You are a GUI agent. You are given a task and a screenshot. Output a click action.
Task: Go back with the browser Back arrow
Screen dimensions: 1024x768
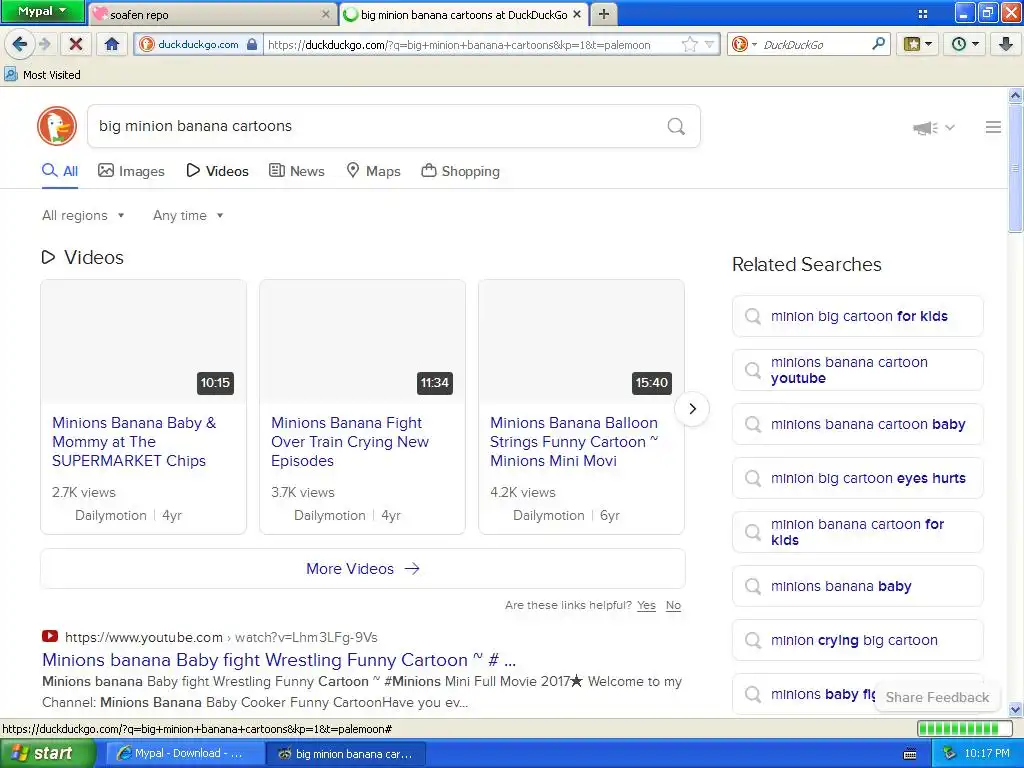coord(19,44)
